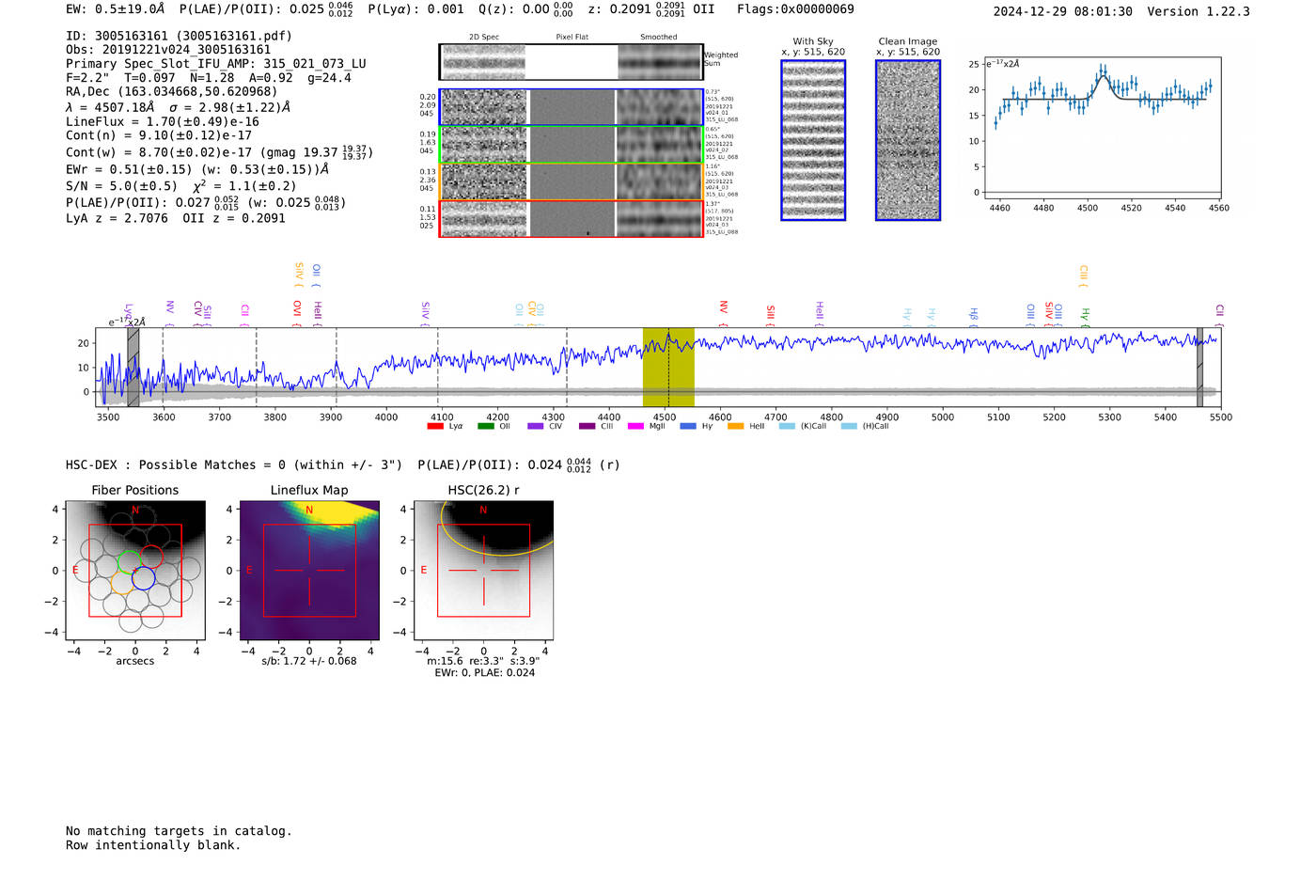Screen dimensions: 1316x896
Task: Open the green-framed Smoothed fiber cutout
Action: click(660, 145)
